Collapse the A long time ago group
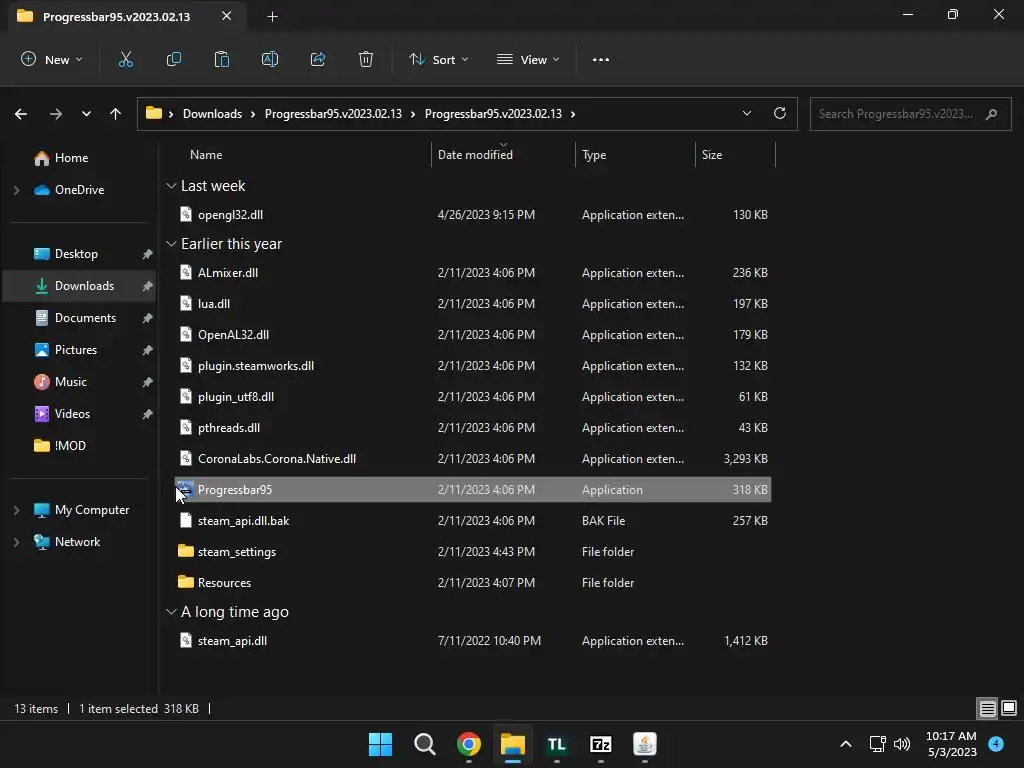 (171, 612)
